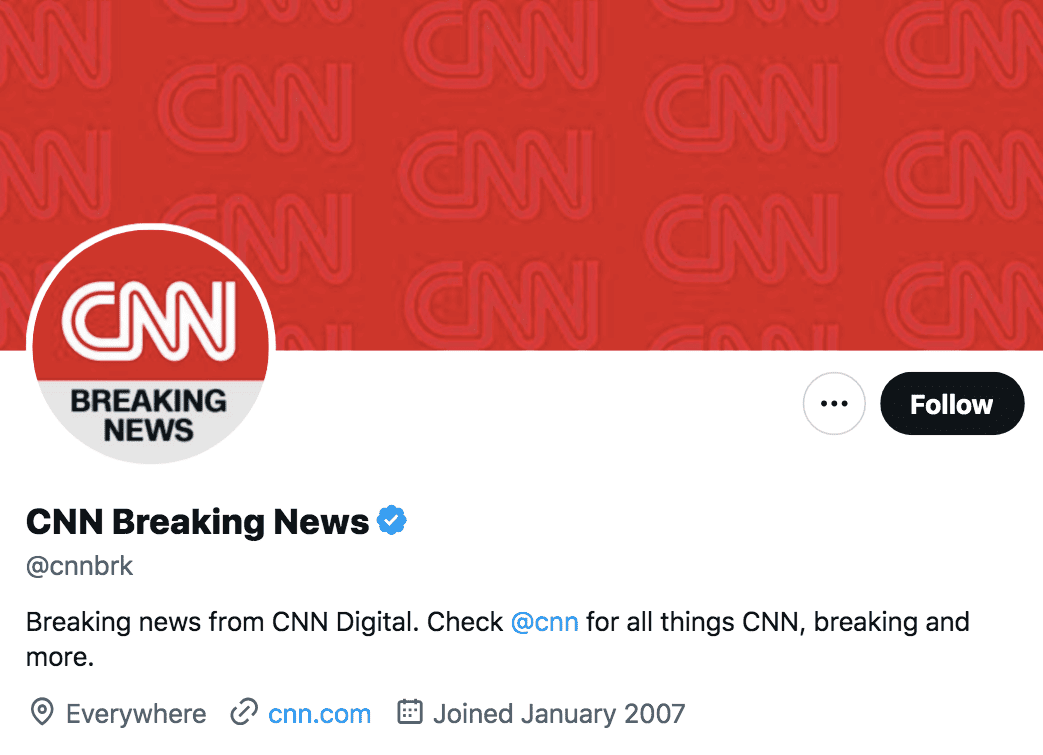Click CNN's circular profile picture
The width and height of the screenshot is (1043, 755).
coord(151,343)
